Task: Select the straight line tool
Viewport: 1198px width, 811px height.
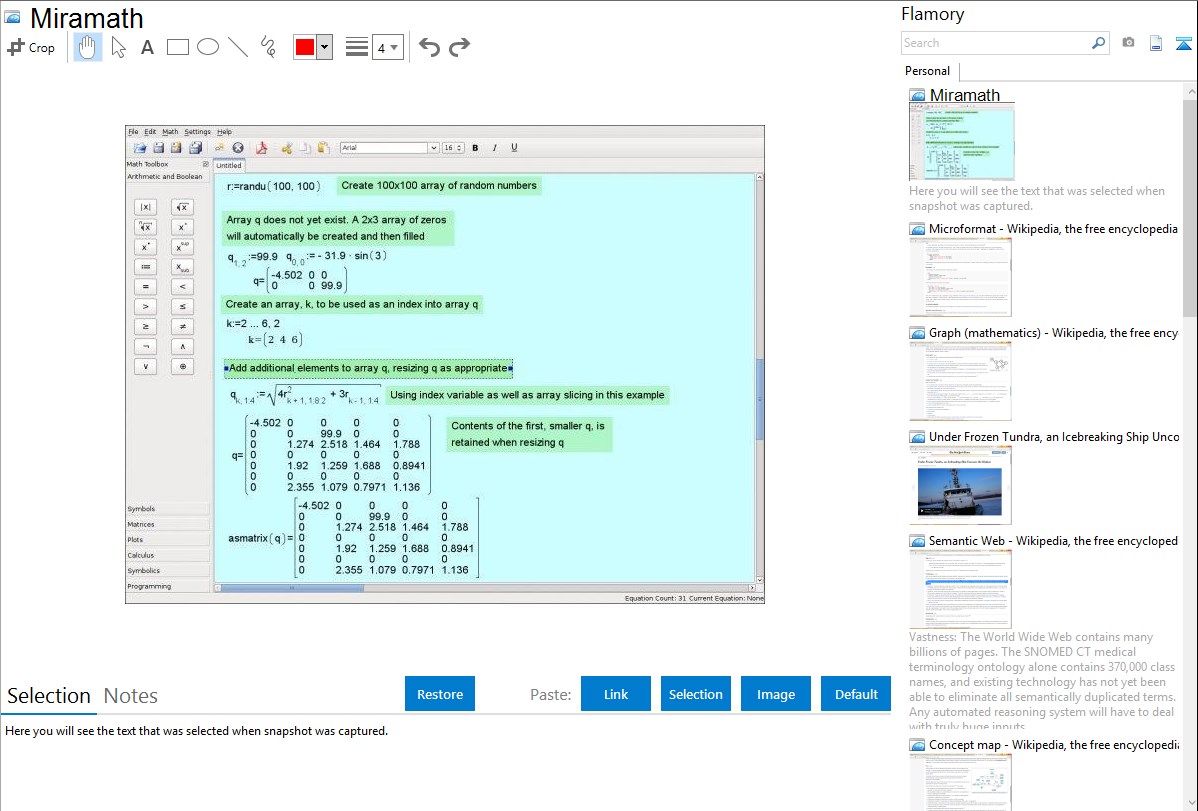Action: pyautogui.click(x=238, y=47)
